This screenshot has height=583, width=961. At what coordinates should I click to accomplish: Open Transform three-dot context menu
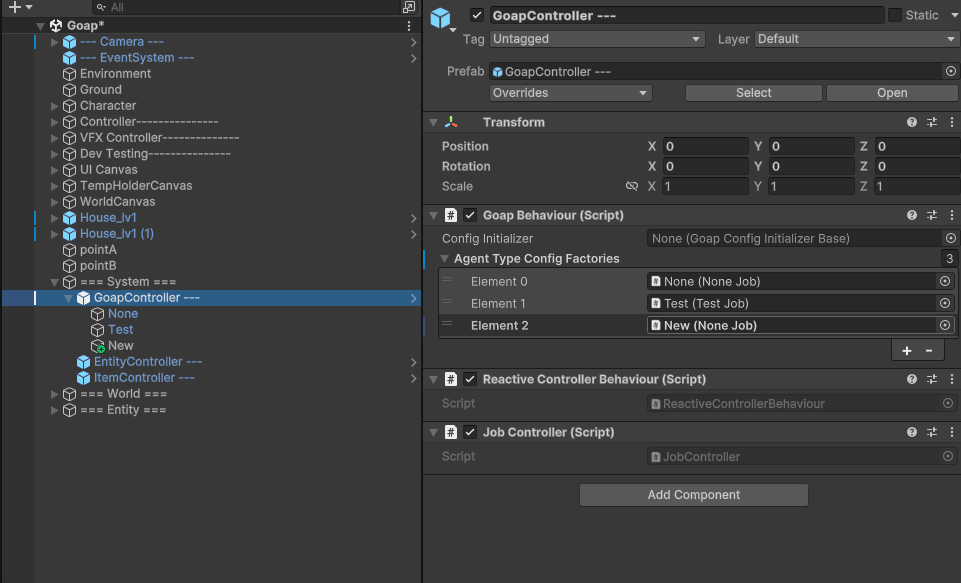click(x=952, y=122)
